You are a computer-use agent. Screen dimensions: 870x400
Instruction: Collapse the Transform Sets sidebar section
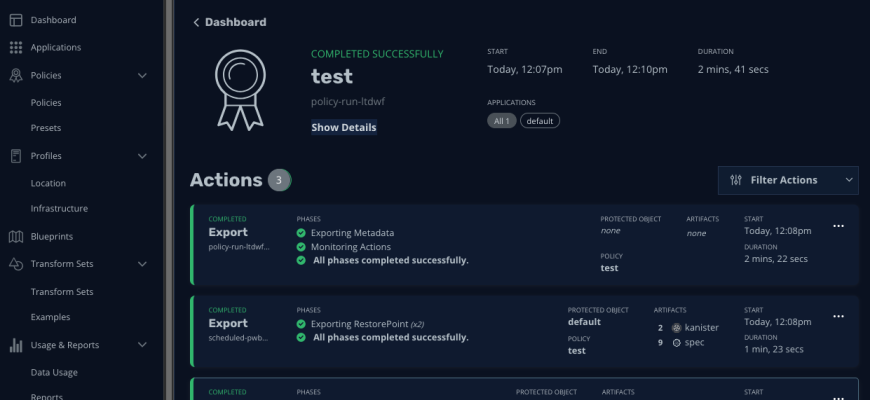pos(142,264)
